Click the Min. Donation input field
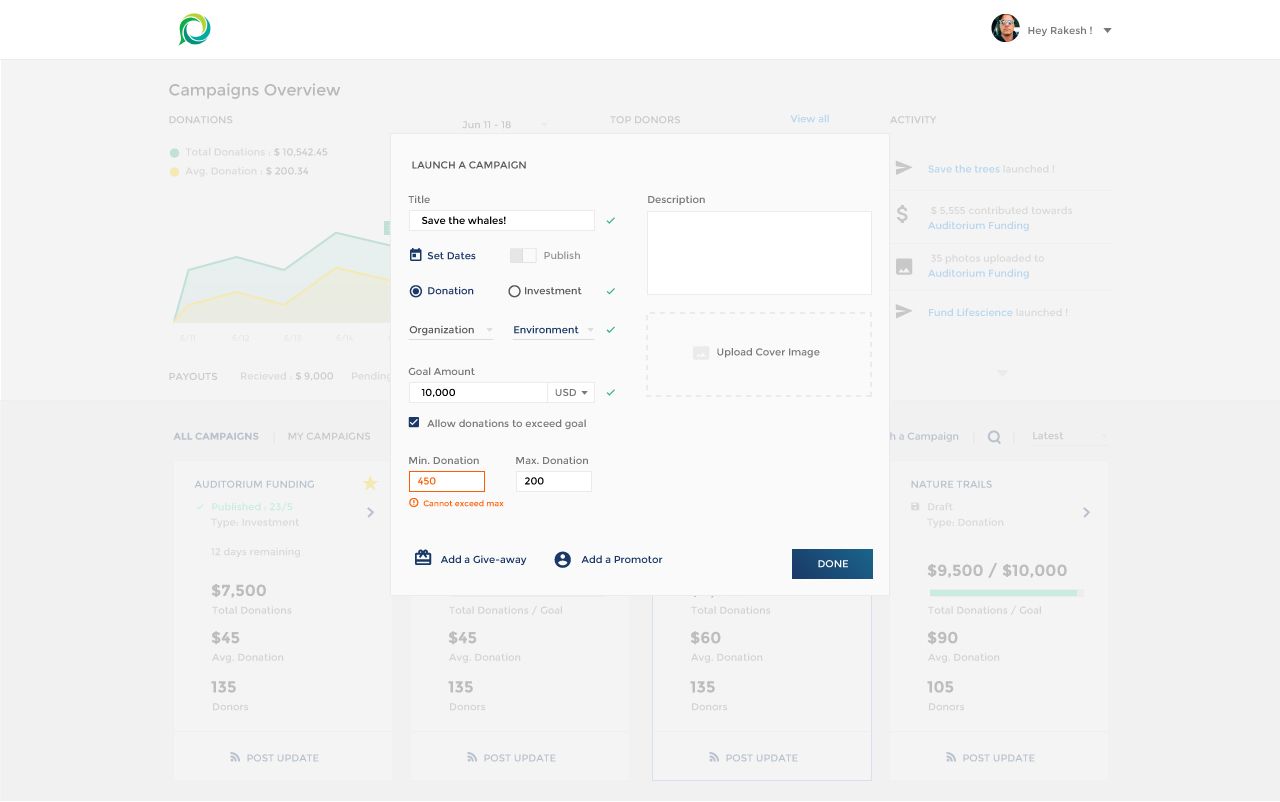The height and width of the screenshot is (802, 1280). 447,481
